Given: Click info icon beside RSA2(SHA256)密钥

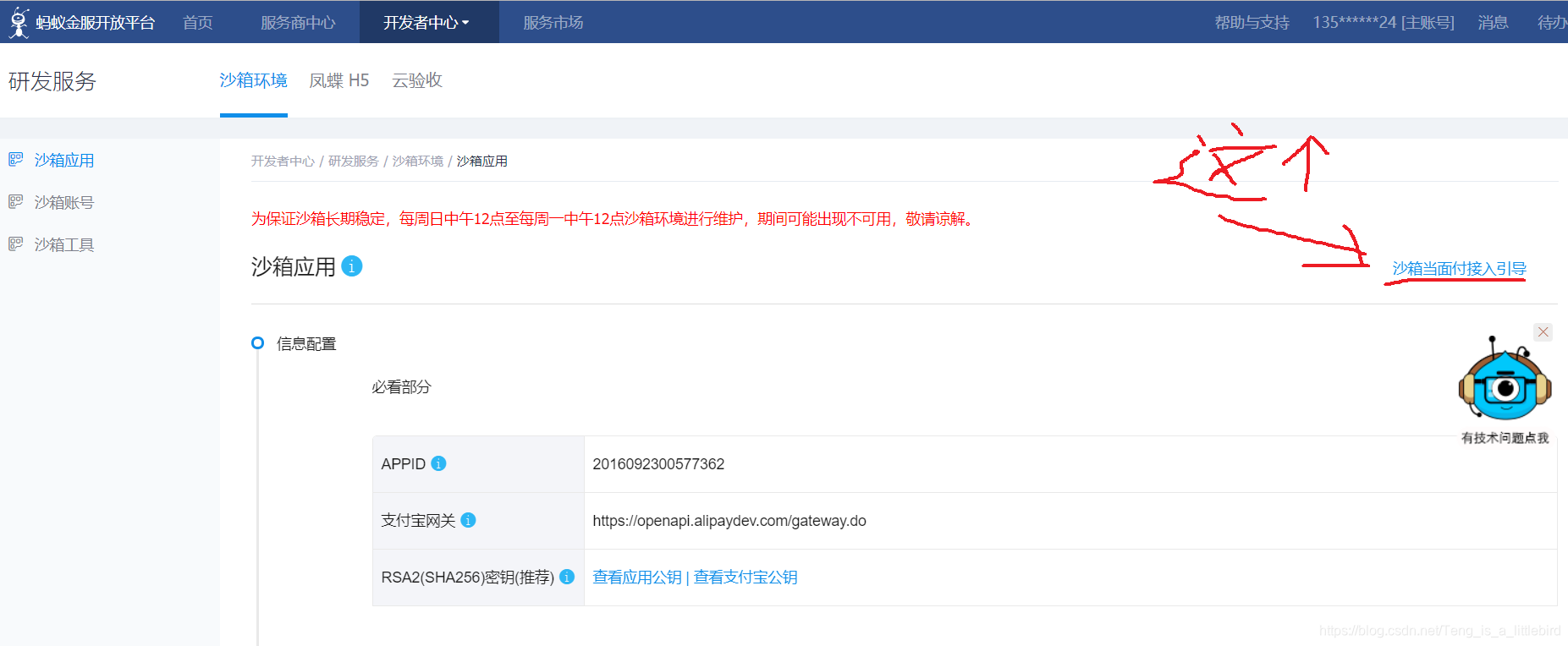Looking at the screenshot, I should [567, 577].
